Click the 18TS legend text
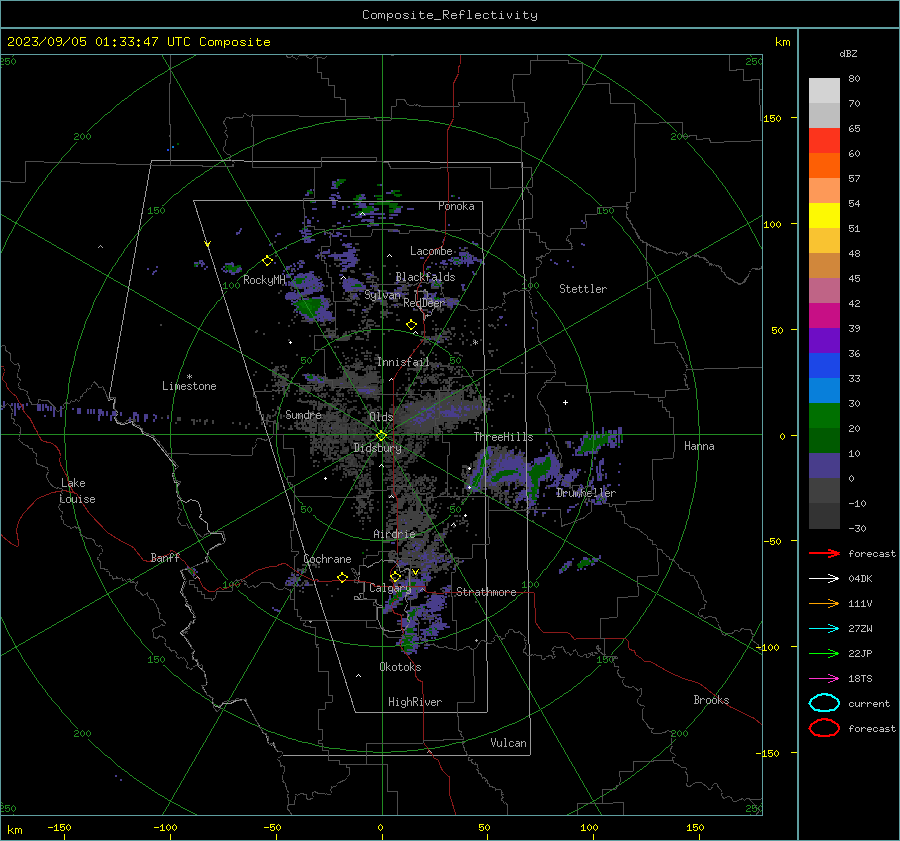The height and width of the screenshot is (841, 900). click(860, 679)
